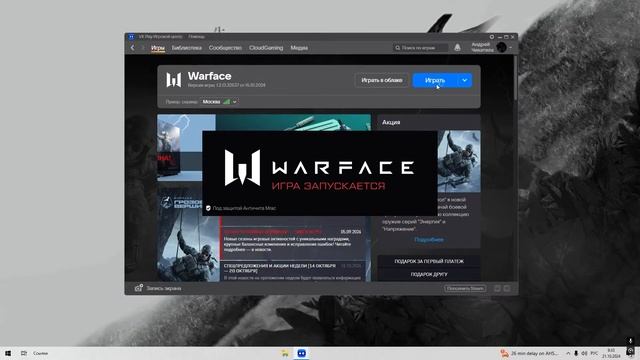Click the game search field
This screenshot has height=360, width=640.
[x=420, y=48]
